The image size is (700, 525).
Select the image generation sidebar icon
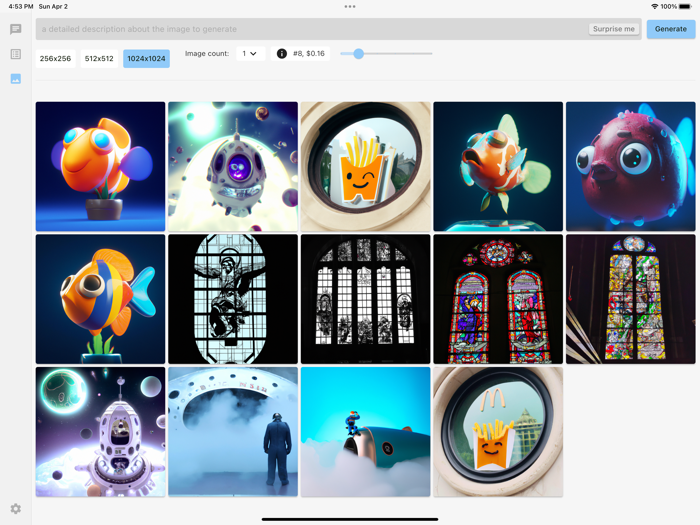[x=15, y=78]
